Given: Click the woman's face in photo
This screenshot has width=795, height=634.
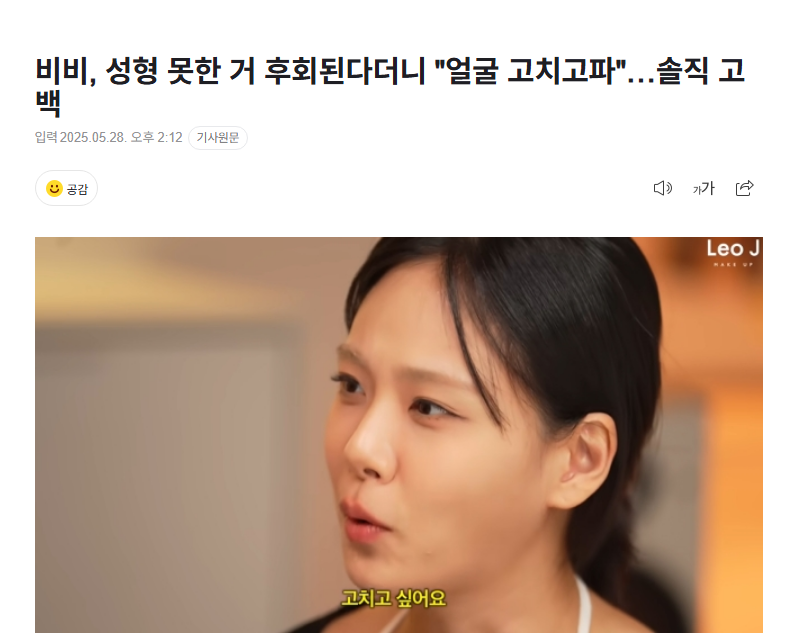Looking at the screenshot, I should click(456, 436).
